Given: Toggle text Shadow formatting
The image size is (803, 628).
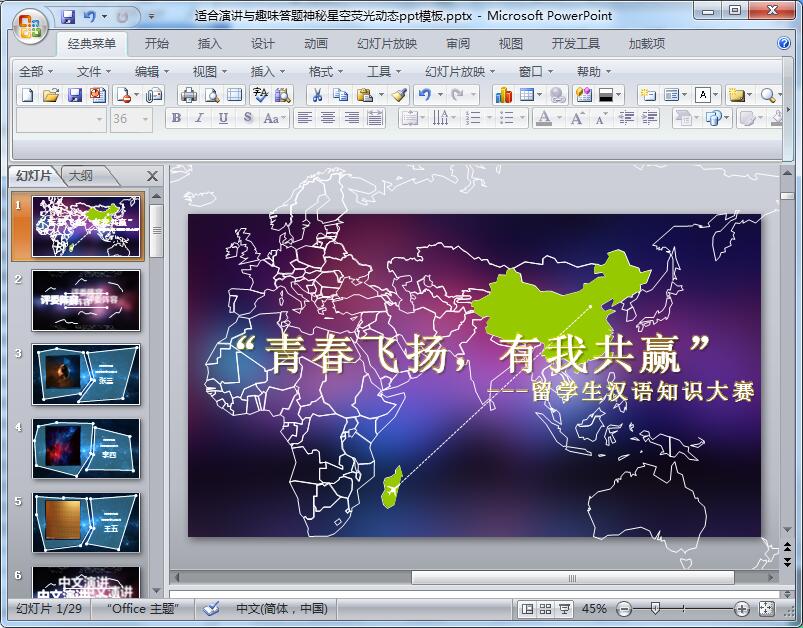Looking at the screenshot, I should tap(247, 118).
